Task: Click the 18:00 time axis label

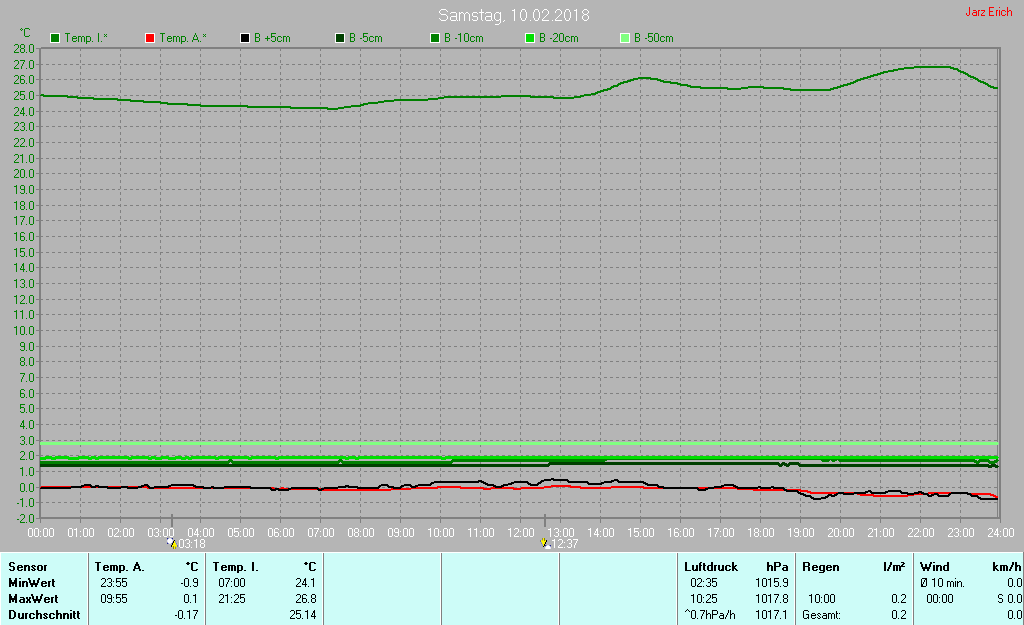Action: tap(760, 532)
